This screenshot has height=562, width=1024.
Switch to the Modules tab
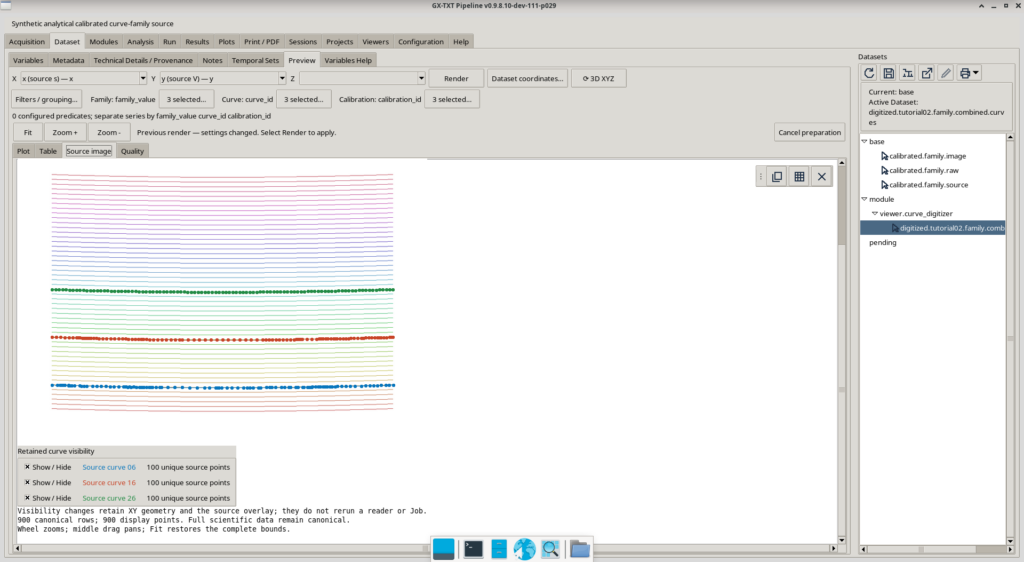click(x=104, y=42)
